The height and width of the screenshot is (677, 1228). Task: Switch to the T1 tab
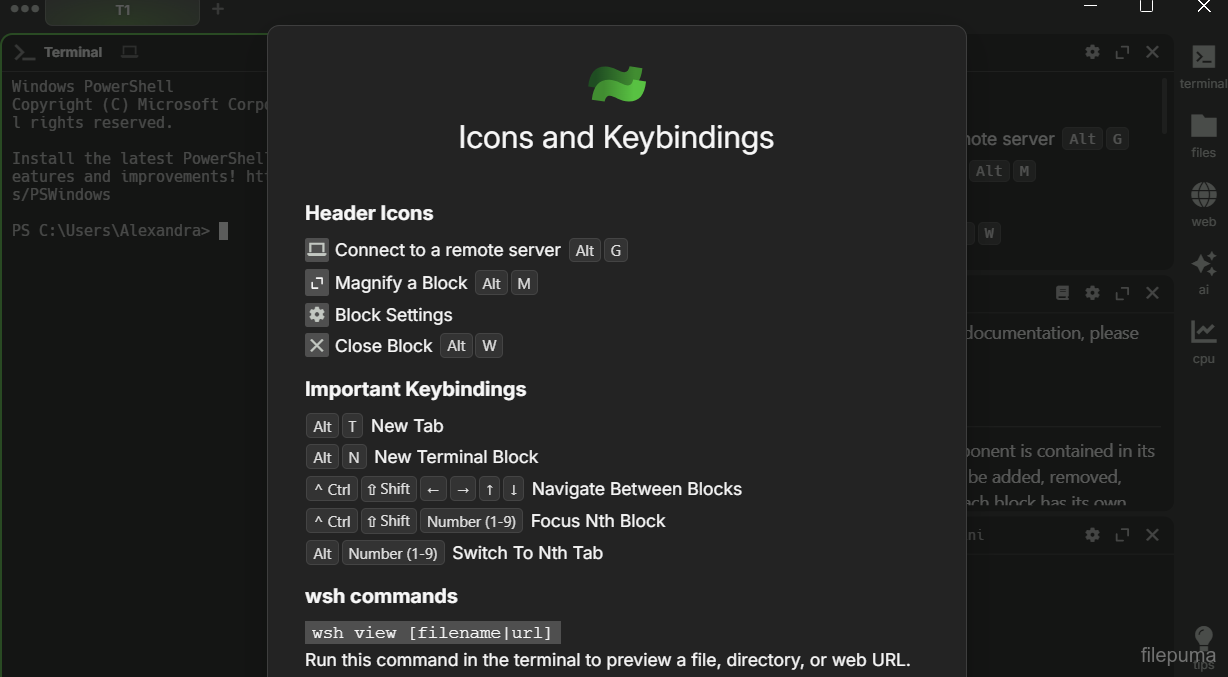(x=122, y=10)
